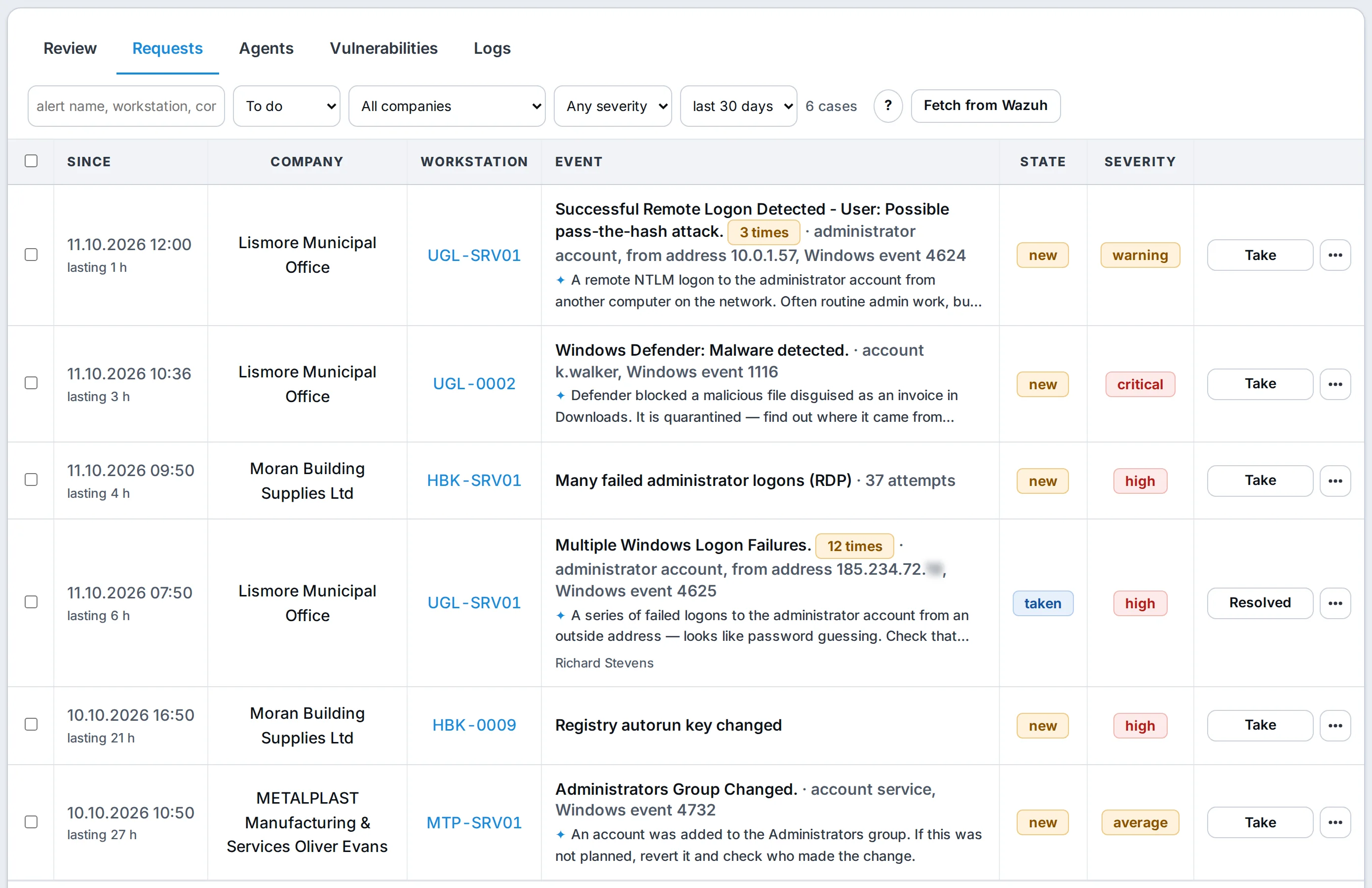Open more actions for Multiple Logon Failures row
Image resolution: width=1372 pixels, height=888 pixels.
1335,603
